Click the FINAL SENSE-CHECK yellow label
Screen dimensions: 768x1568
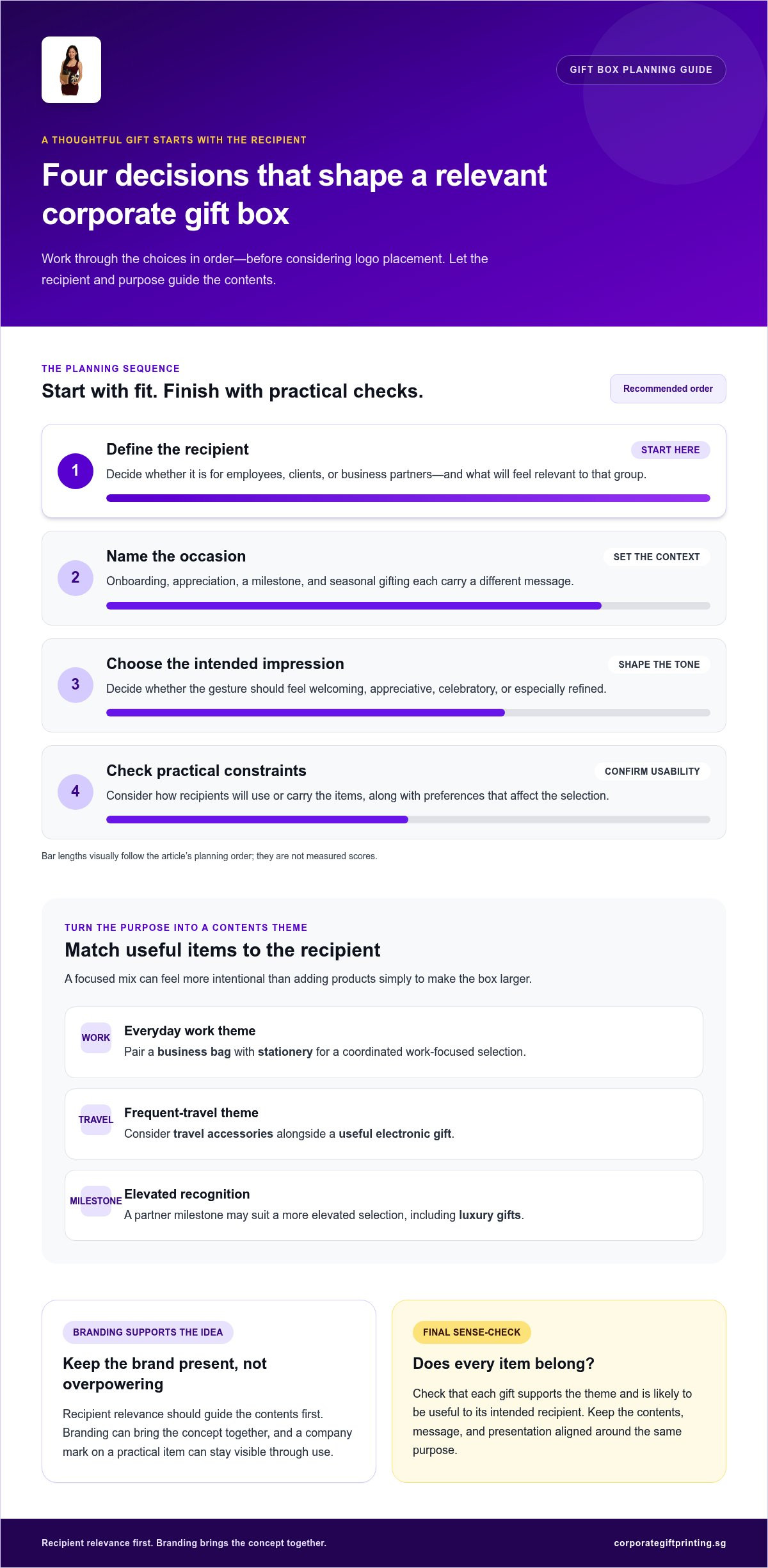click(x=472, y=1332)
